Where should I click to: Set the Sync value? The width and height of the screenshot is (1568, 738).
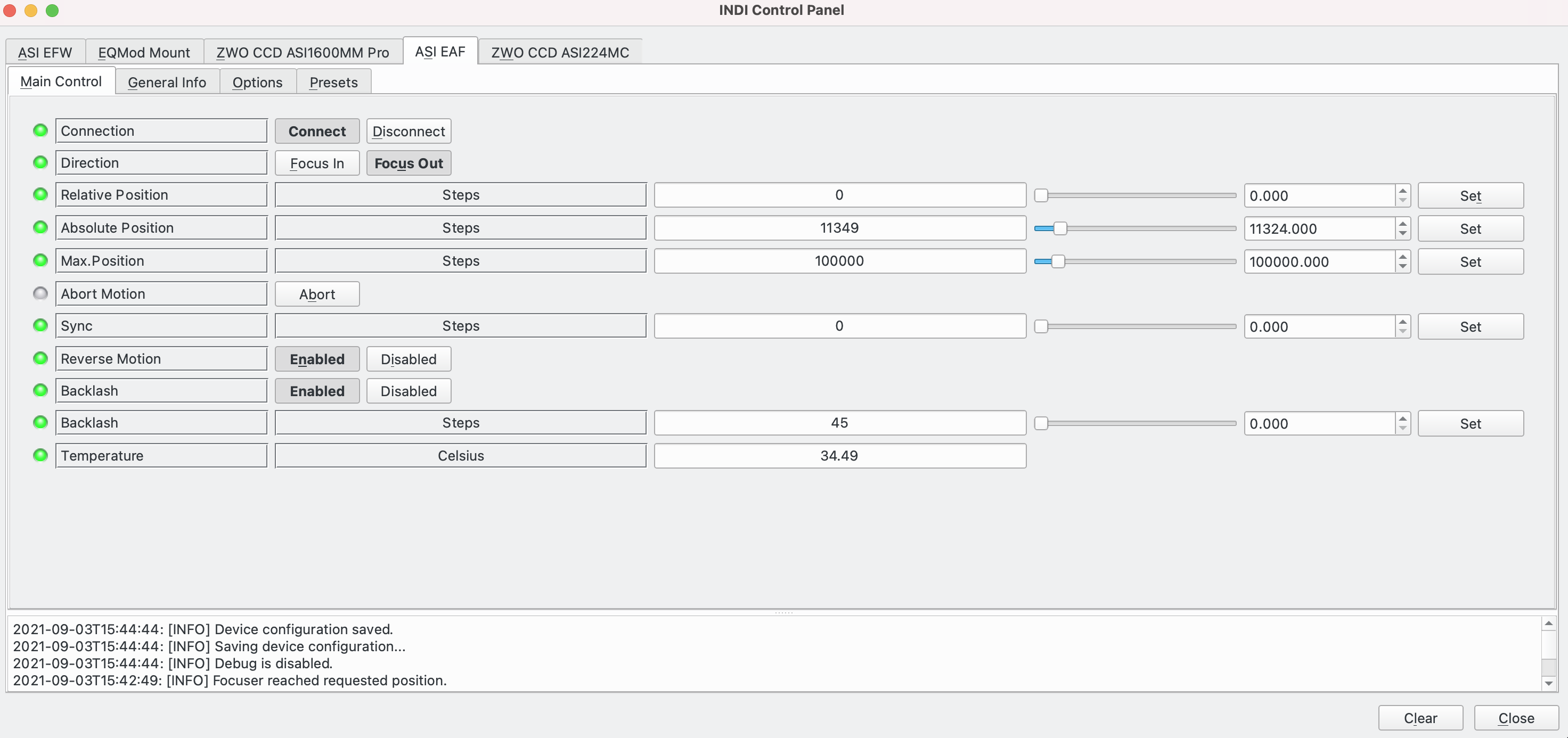1471,327
